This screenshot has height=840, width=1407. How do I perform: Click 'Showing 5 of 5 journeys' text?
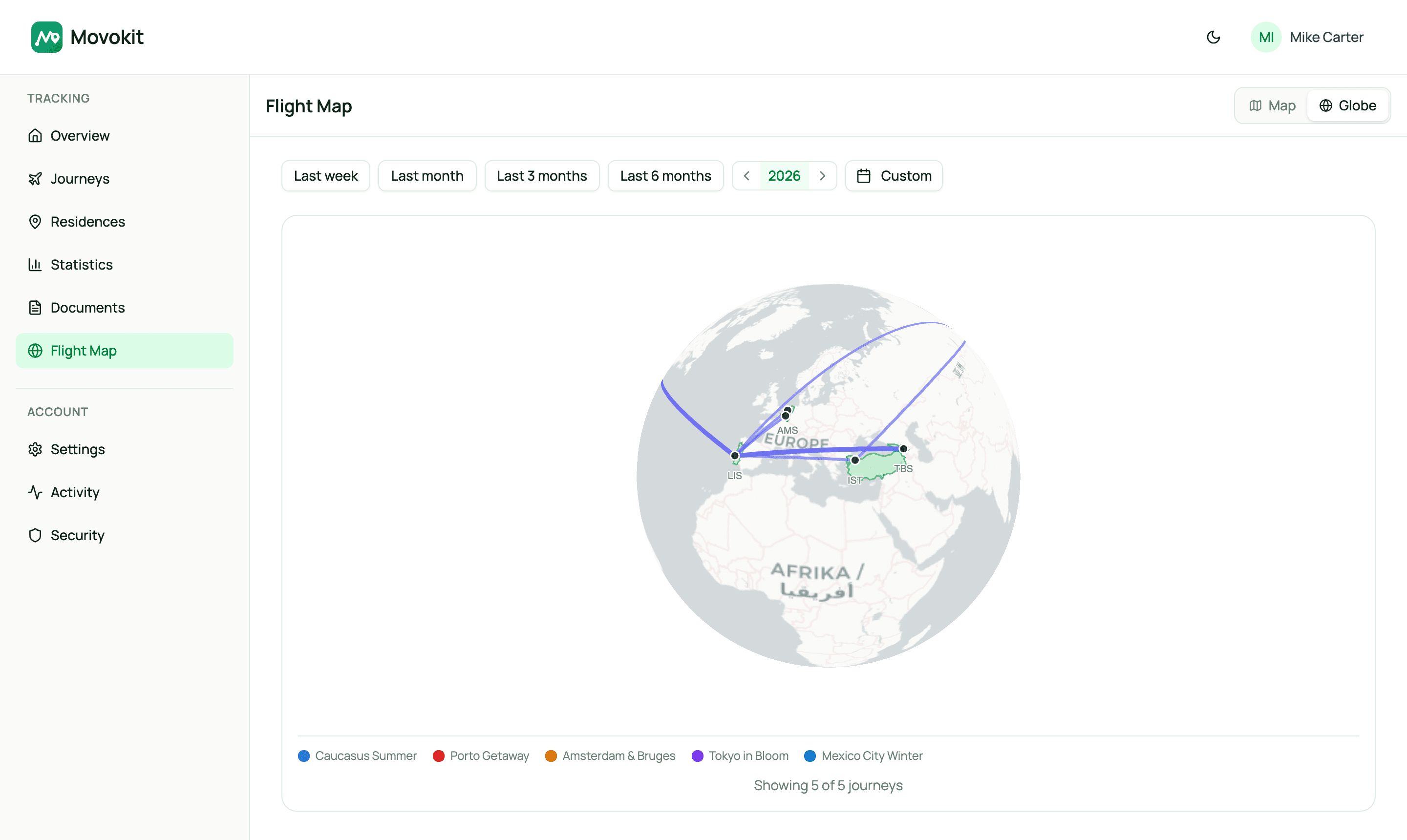click(828, 786)
